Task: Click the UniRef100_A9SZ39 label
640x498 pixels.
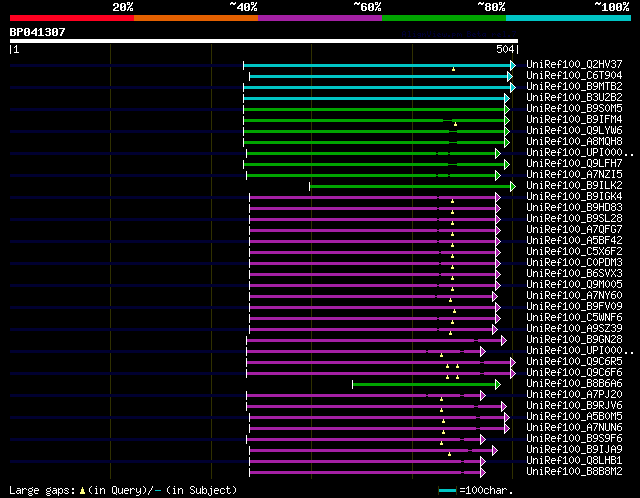Action: [574, 329]
